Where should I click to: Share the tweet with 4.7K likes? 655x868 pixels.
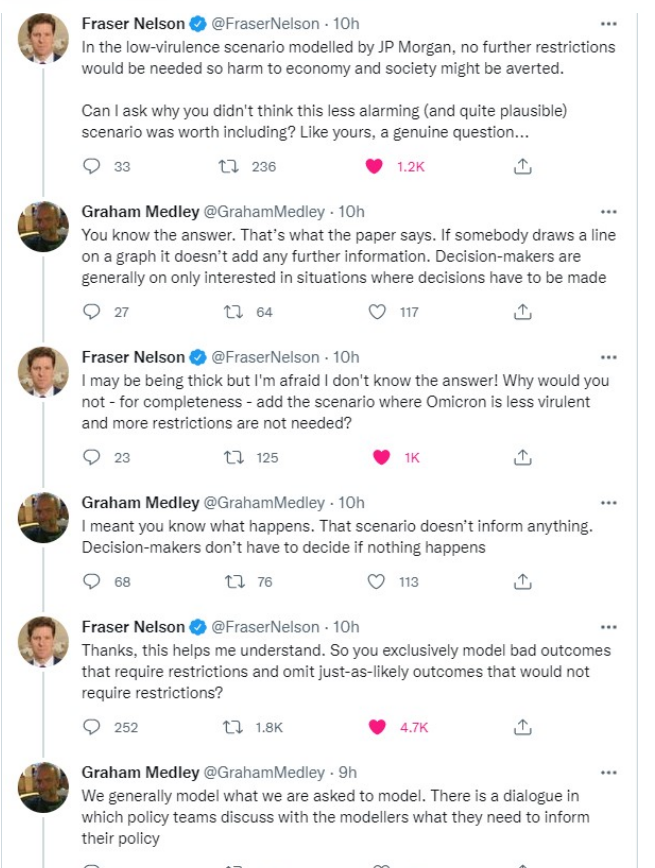521,727
